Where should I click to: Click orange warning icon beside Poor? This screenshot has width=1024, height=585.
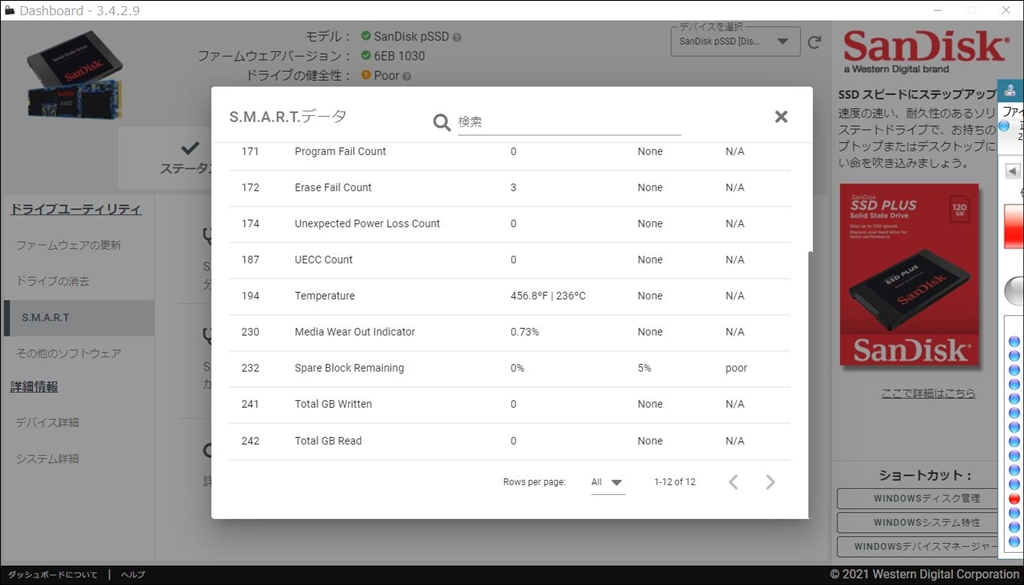tap(366, 75)
